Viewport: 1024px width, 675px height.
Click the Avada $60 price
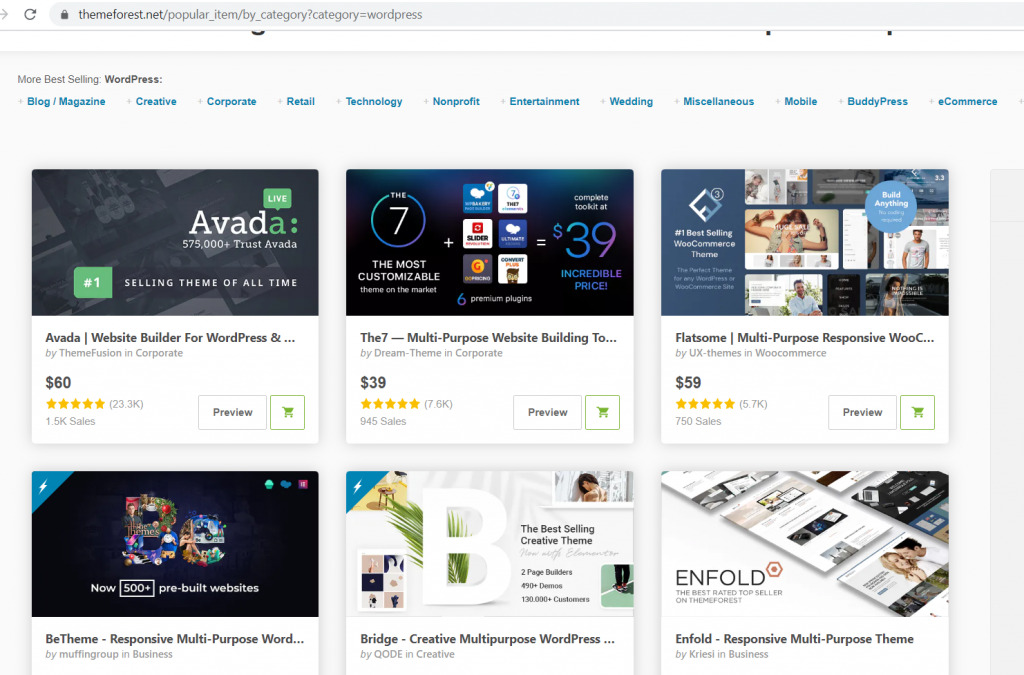click(x=58, y=383)
